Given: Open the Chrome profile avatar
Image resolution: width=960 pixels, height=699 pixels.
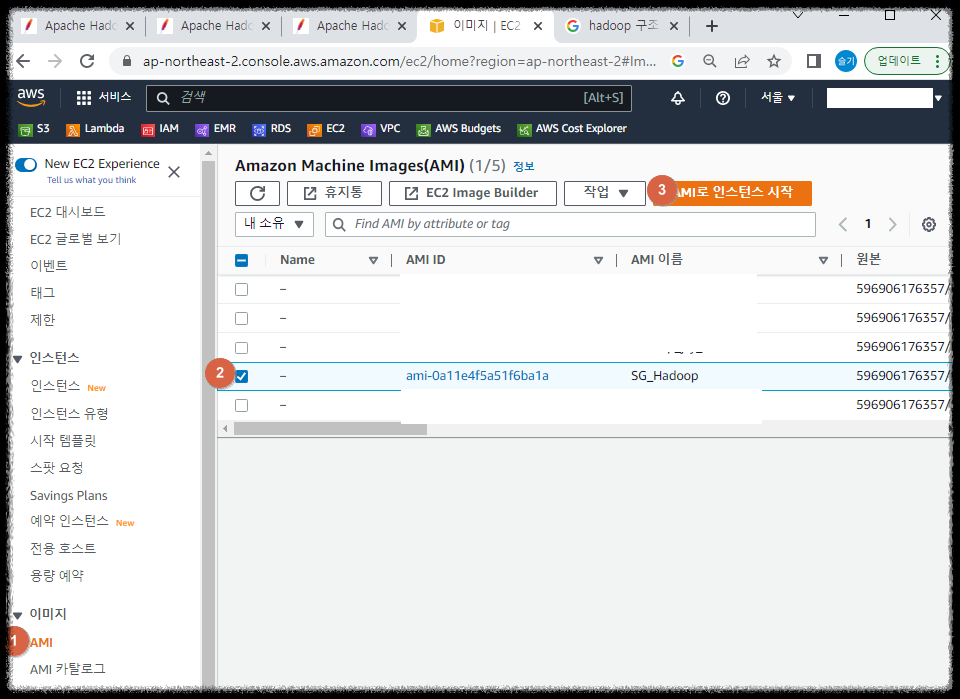Looking at the screenshot, I should pyautogui.click(x=846, y=61).
